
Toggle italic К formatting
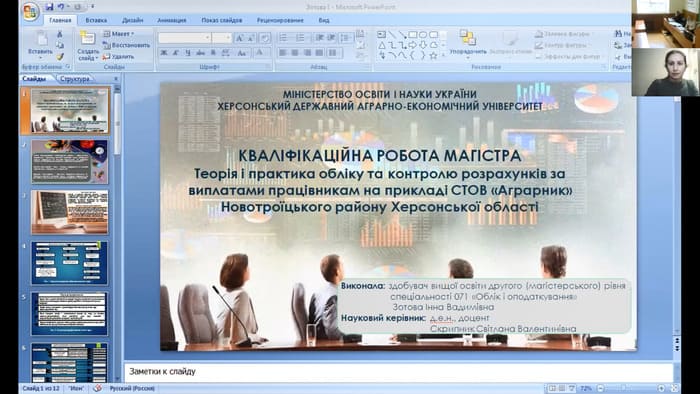pyautogui.click(x=176, y=53)
